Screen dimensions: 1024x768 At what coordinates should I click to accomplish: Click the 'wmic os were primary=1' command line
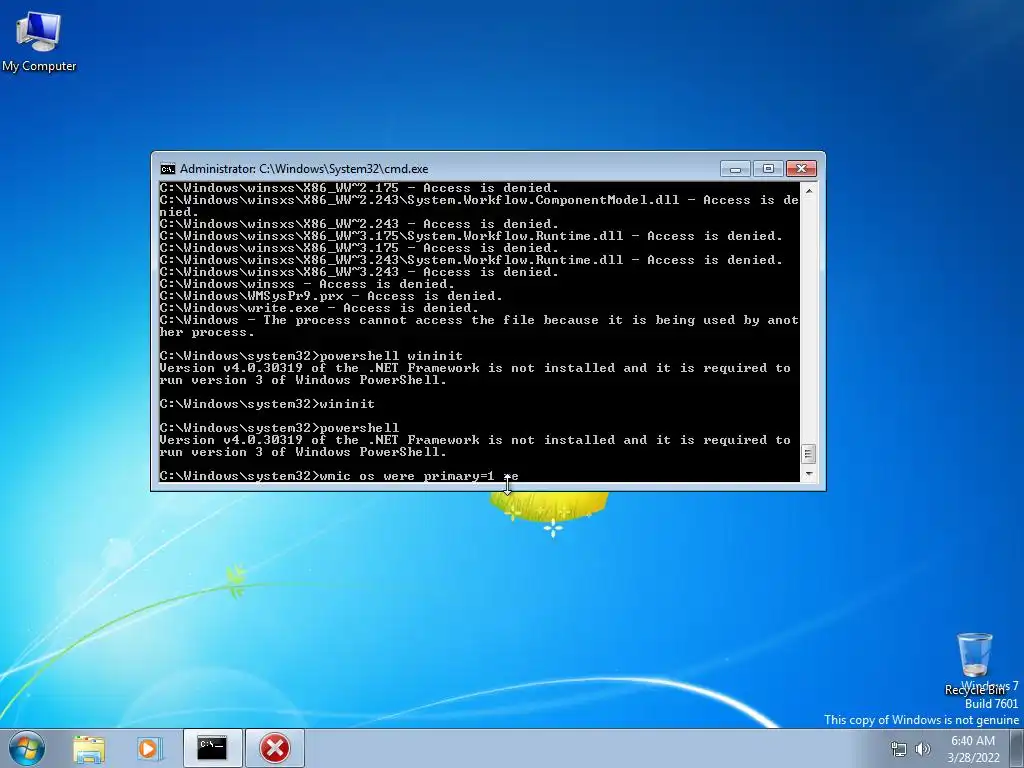tap(339, 476)
